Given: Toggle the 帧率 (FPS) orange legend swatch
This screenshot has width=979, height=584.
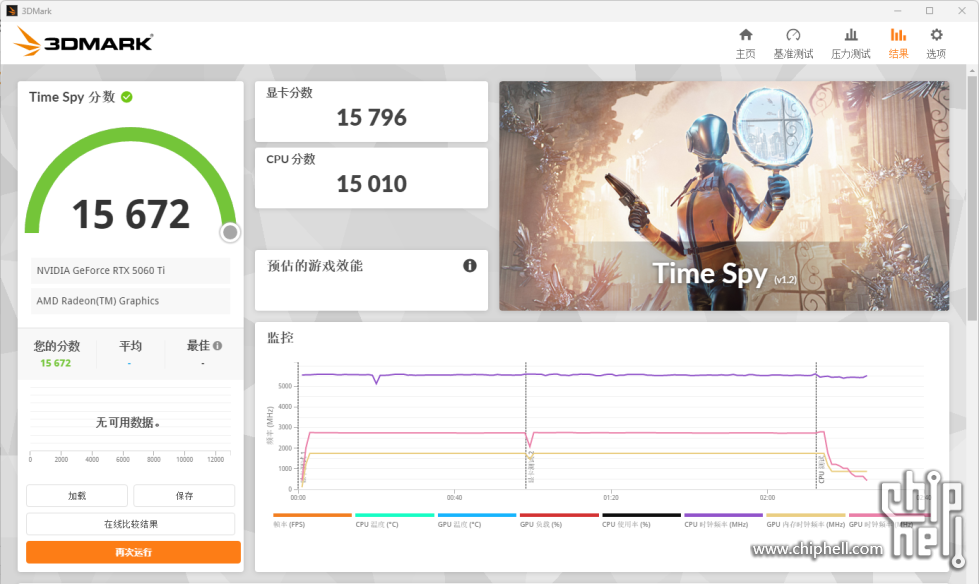Looking at the screenshot, I should [x=312, y=515].
